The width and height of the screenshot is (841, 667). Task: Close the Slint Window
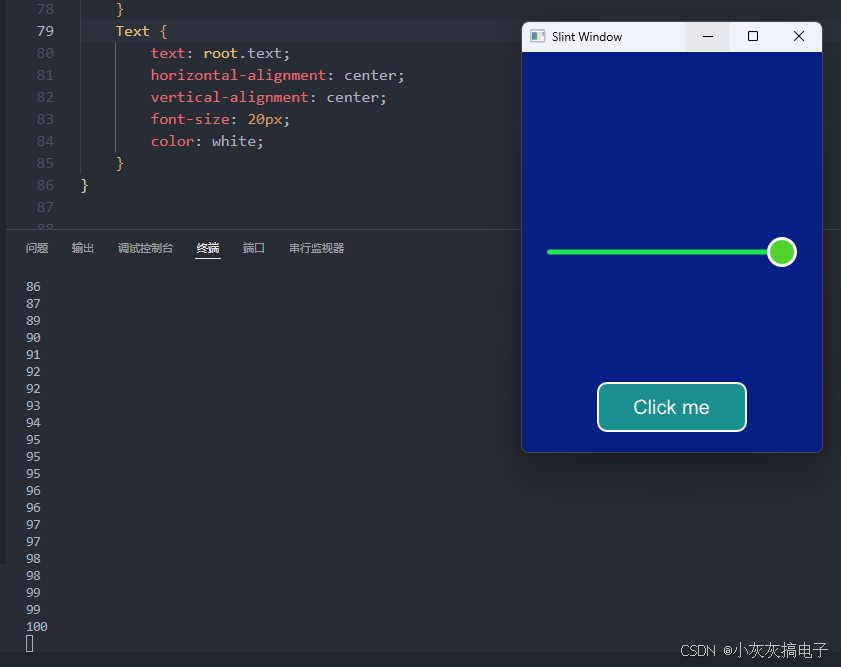[x=799, y=36]
